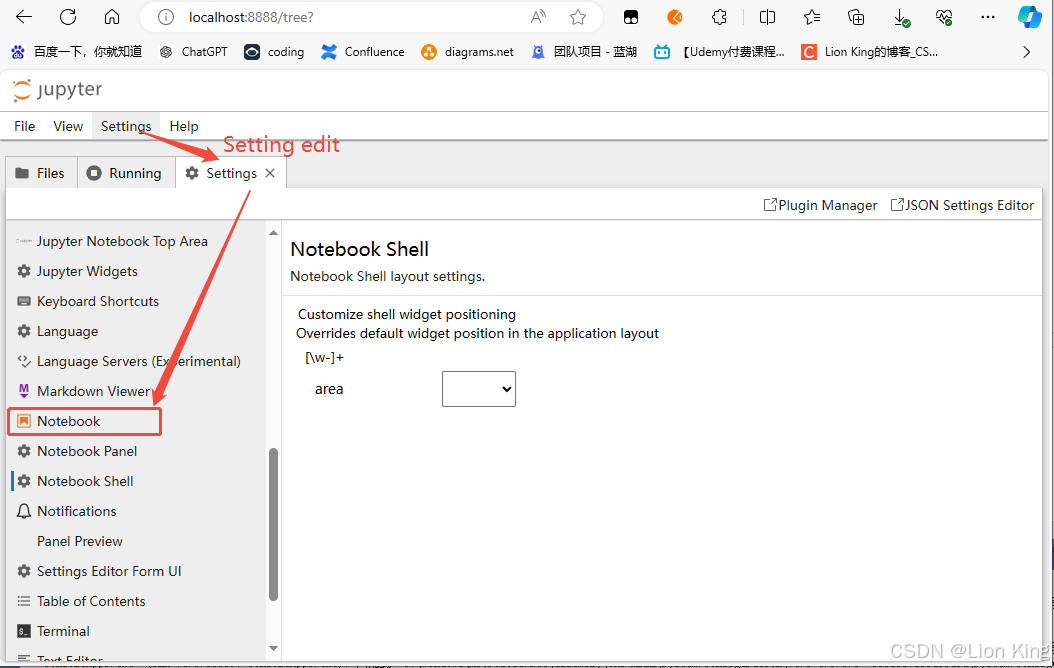
Task: Open JSON Settings Editor link
Action: pos(962,205)
